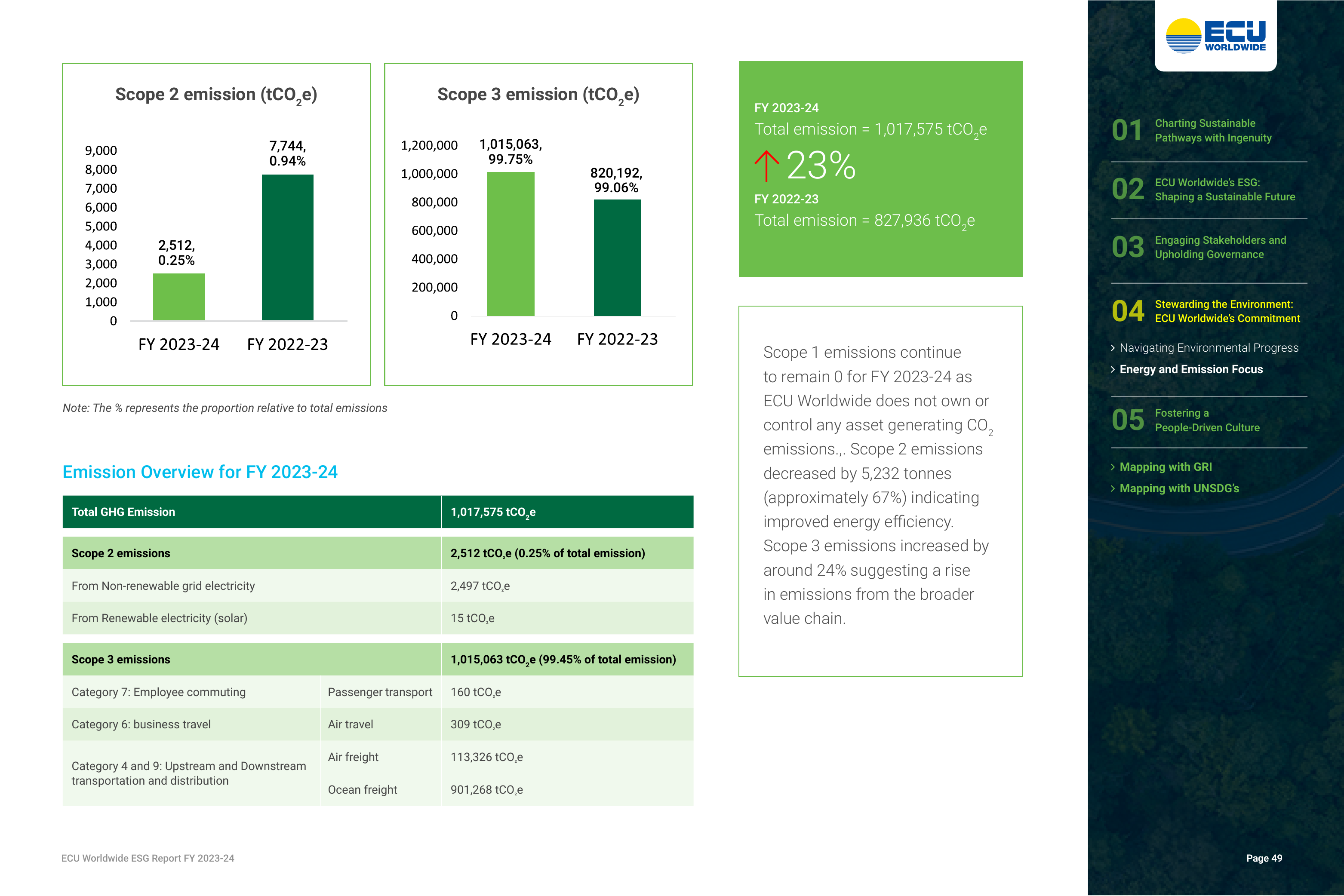Click the red upward arrow beside 23%
The image size is (1344, 896).
766,166
